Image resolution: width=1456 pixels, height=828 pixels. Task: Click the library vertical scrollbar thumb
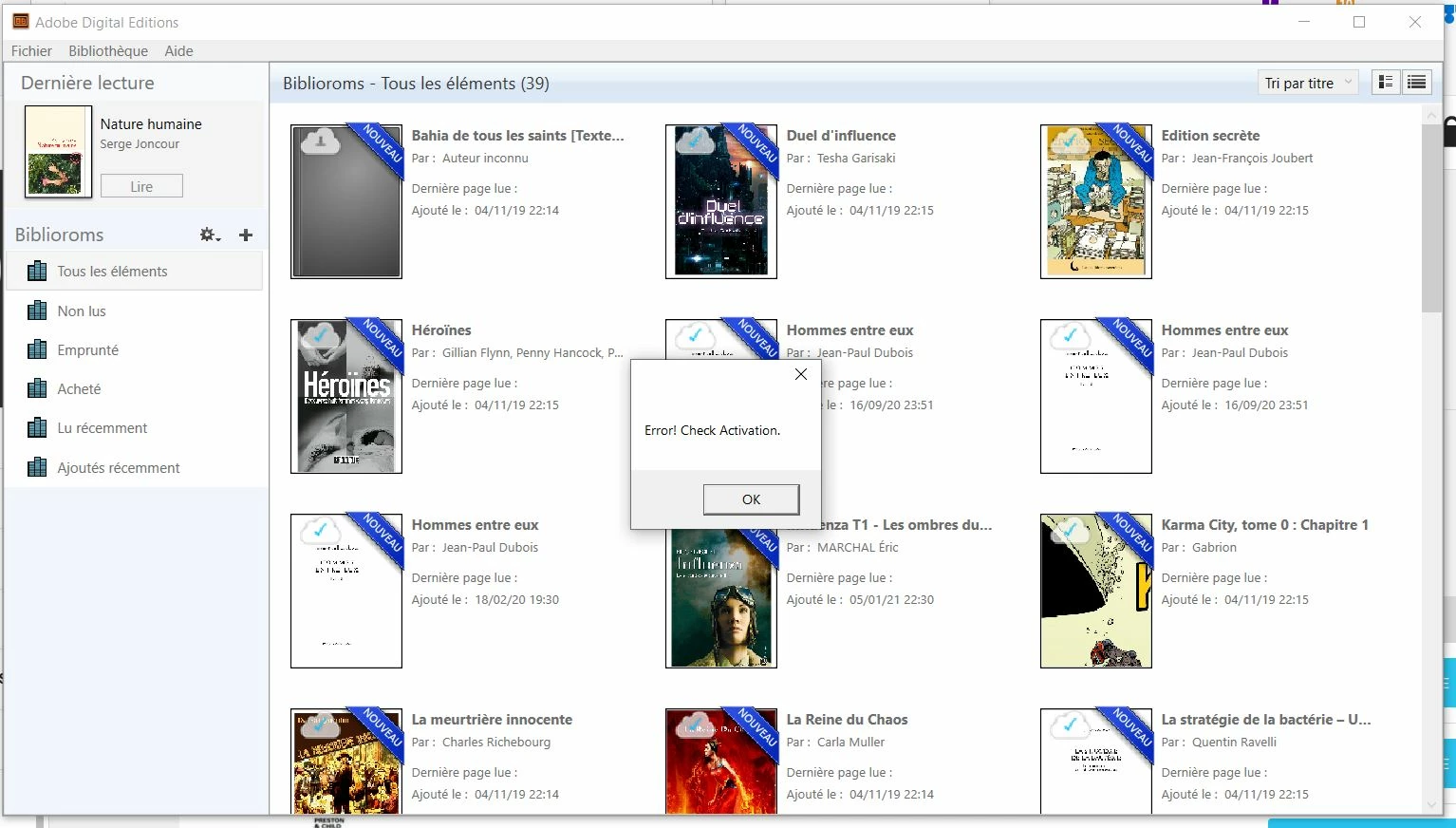pos(1431,217)
